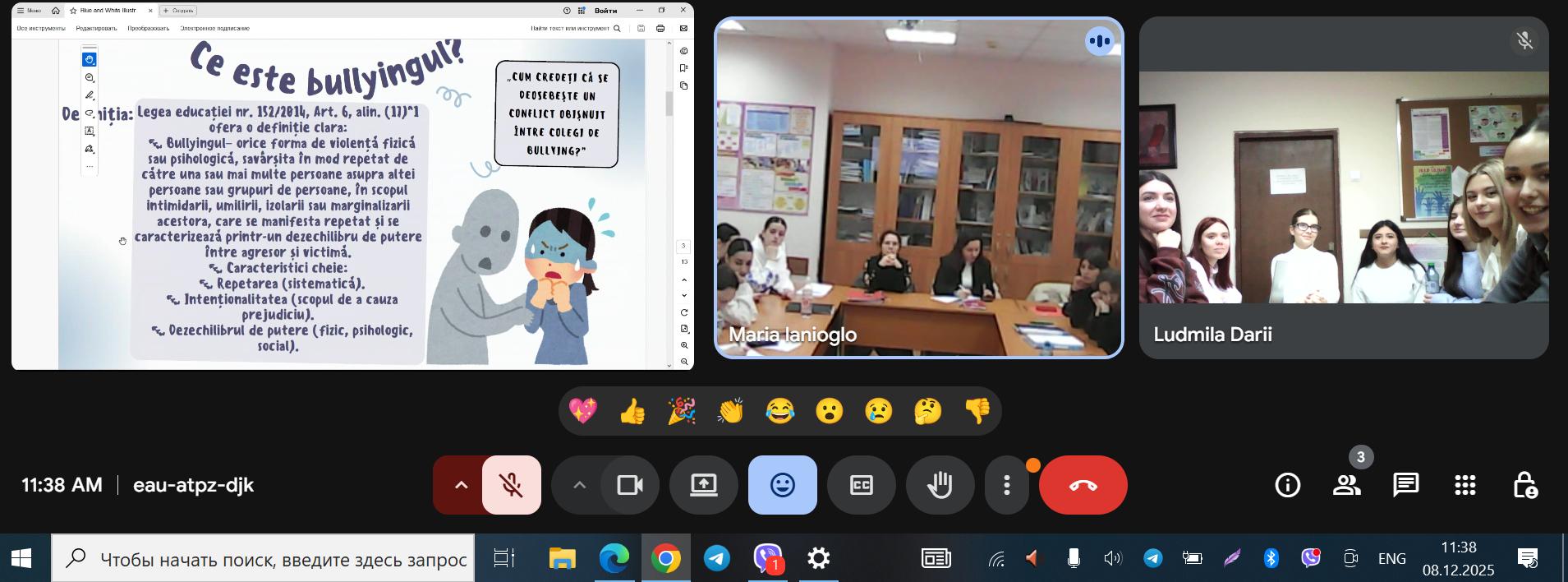Show the people participants list
Viewport: 1568px width, 582px height.
(x=1346, y=485)
